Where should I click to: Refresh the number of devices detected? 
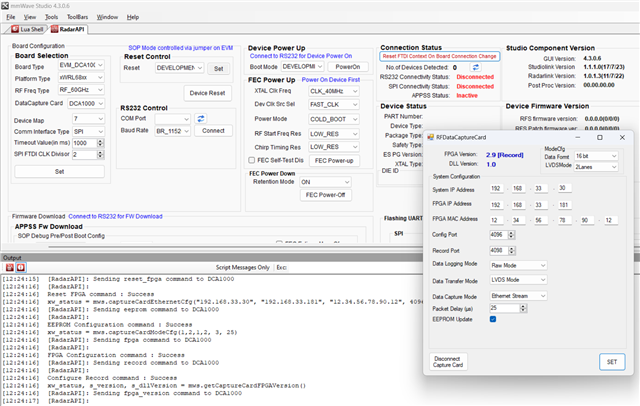[x=476, y=67]
